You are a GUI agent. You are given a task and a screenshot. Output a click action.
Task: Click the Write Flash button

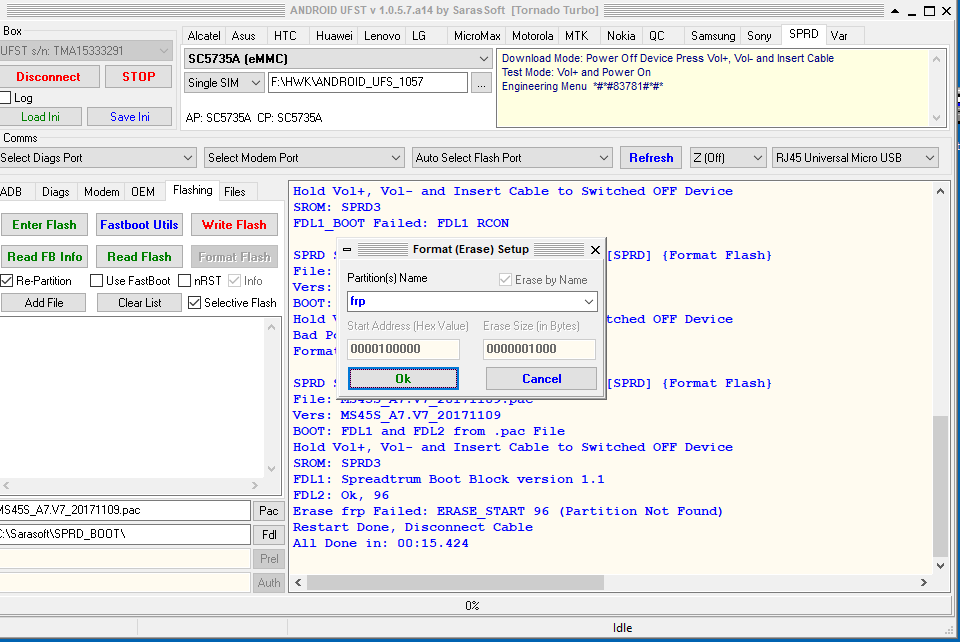coord(234,225)
